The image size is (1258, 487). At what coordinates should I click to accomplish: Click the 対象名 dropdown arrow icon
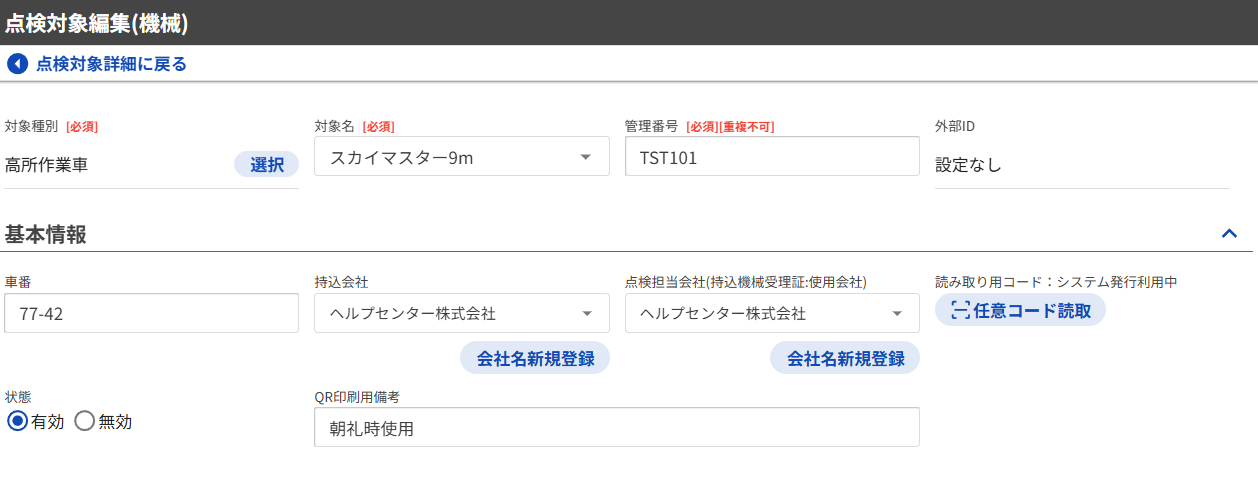tap(585, 157)
